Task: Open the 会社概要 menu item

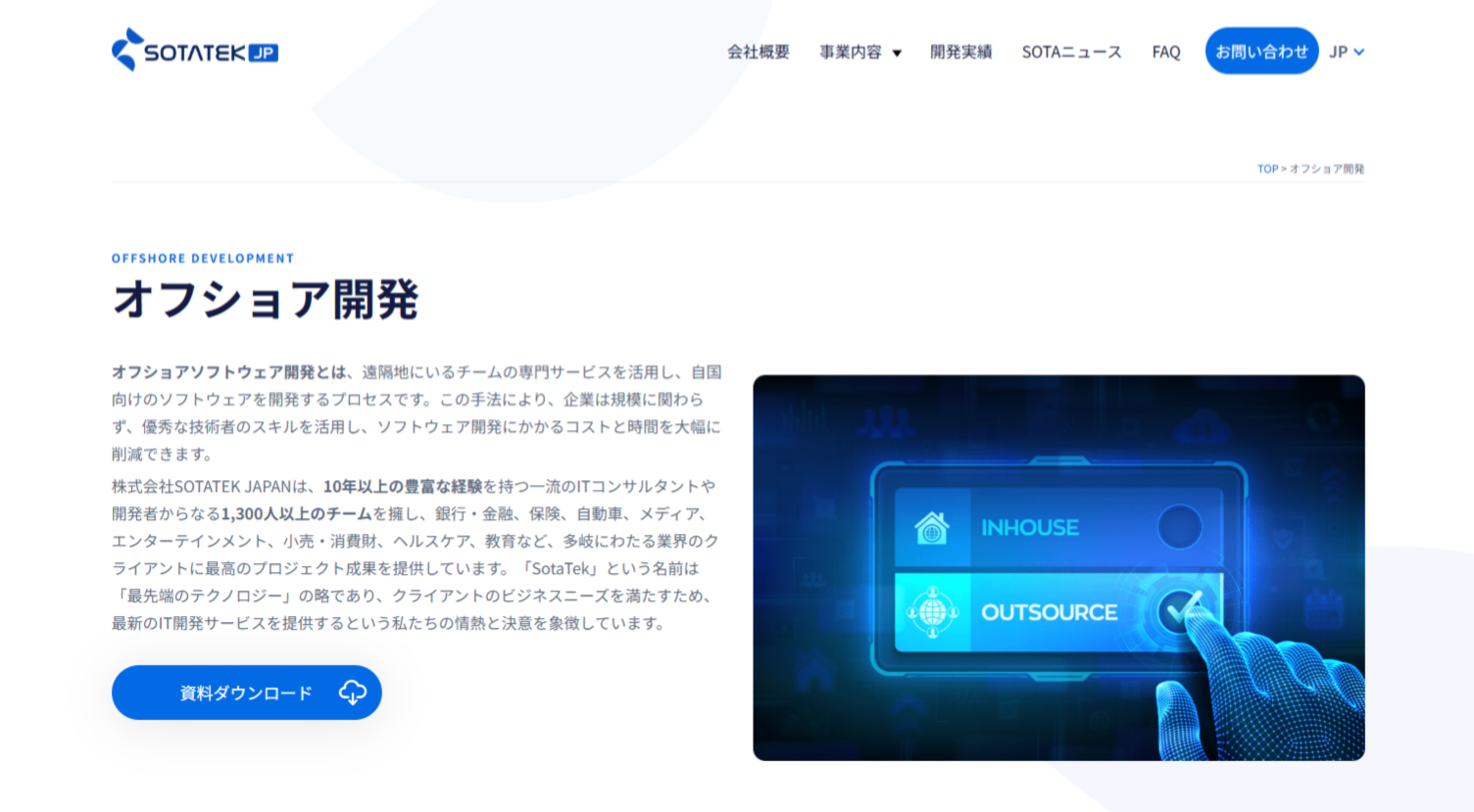Action: coord(759,52)
